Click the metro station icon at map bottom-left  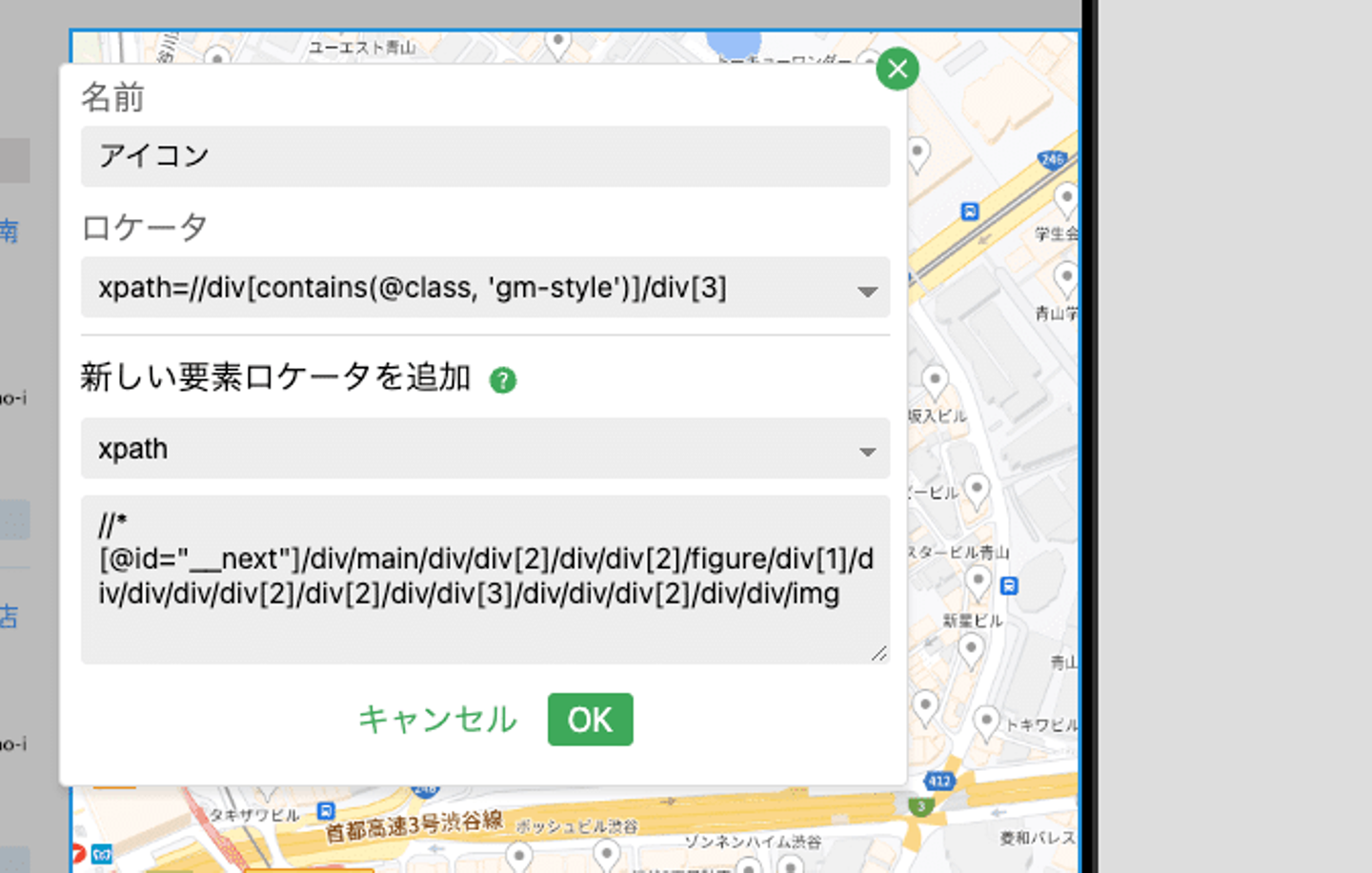pos(102,854)
